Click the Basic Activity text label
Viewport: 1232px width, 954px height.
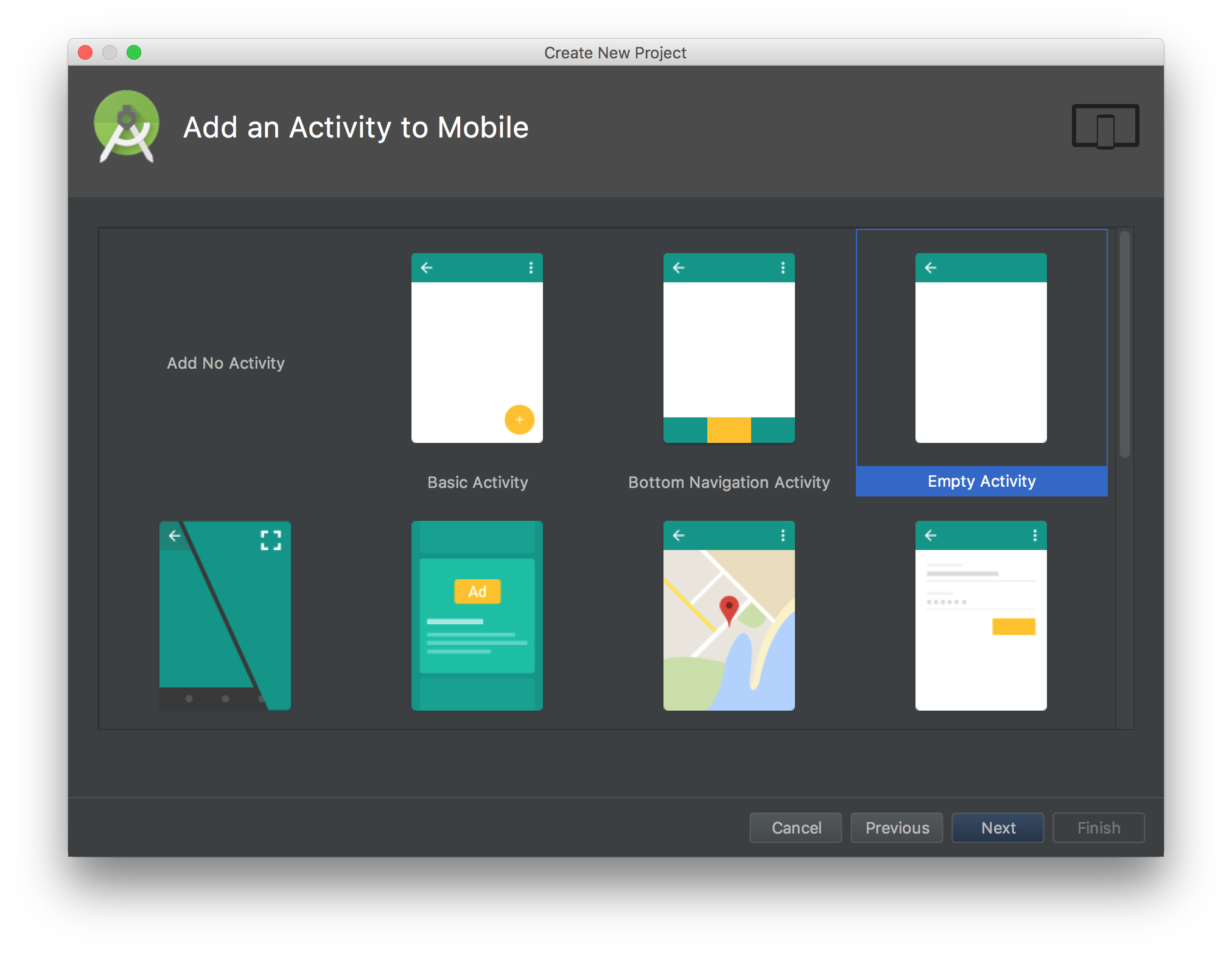pos(477,482)
